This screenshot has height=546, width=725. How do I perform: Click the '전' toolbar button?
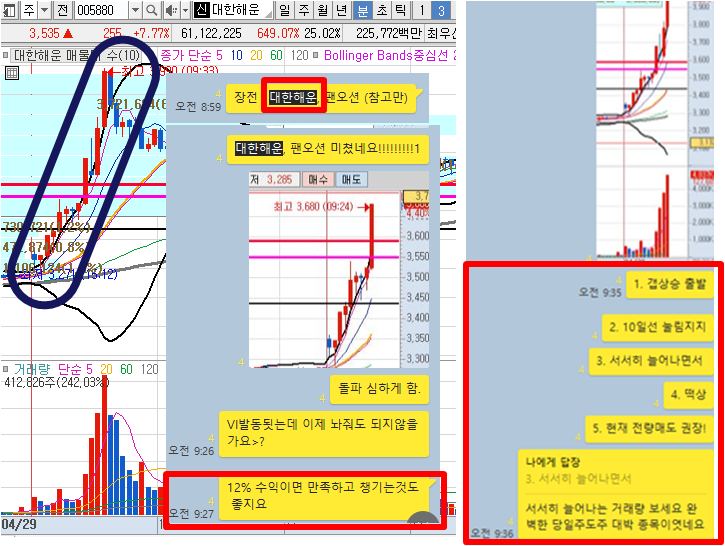[62, 10]
